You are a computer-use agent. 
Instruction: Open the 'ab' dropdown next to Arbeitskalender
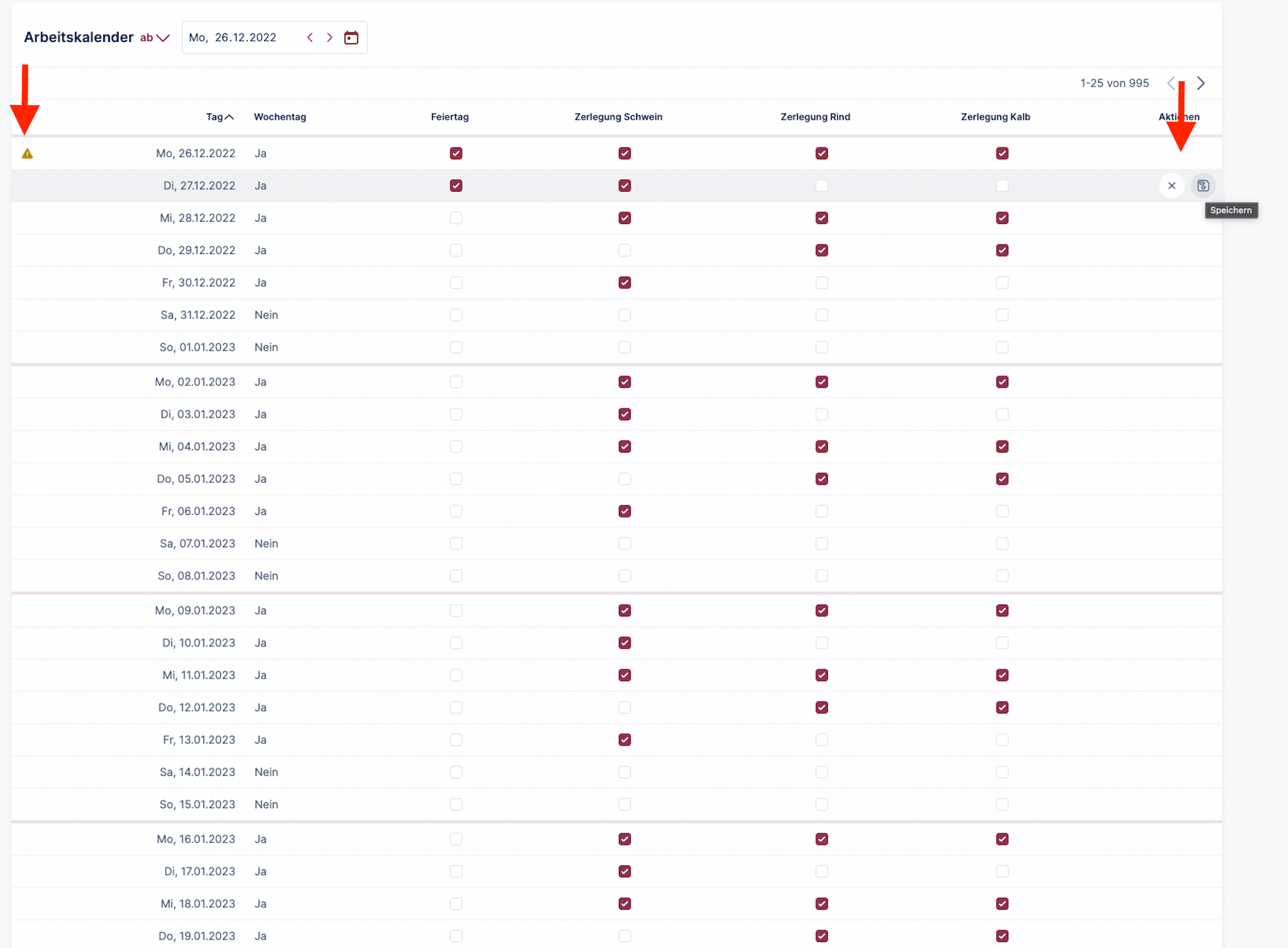(x=155, y=37)
